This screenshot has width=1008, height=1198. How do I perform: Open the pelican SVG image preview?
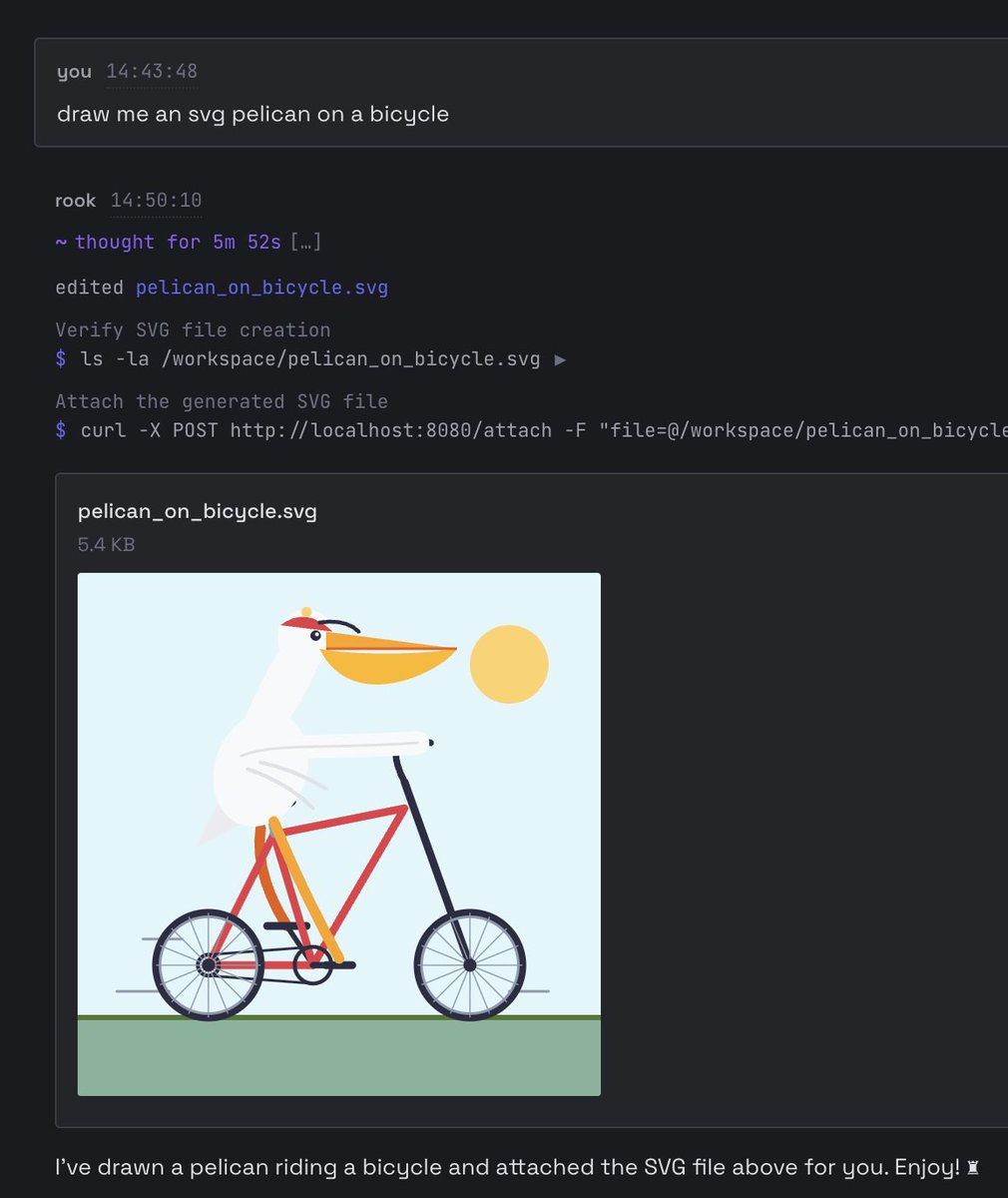pyautogui.click(x=339, y=834)
